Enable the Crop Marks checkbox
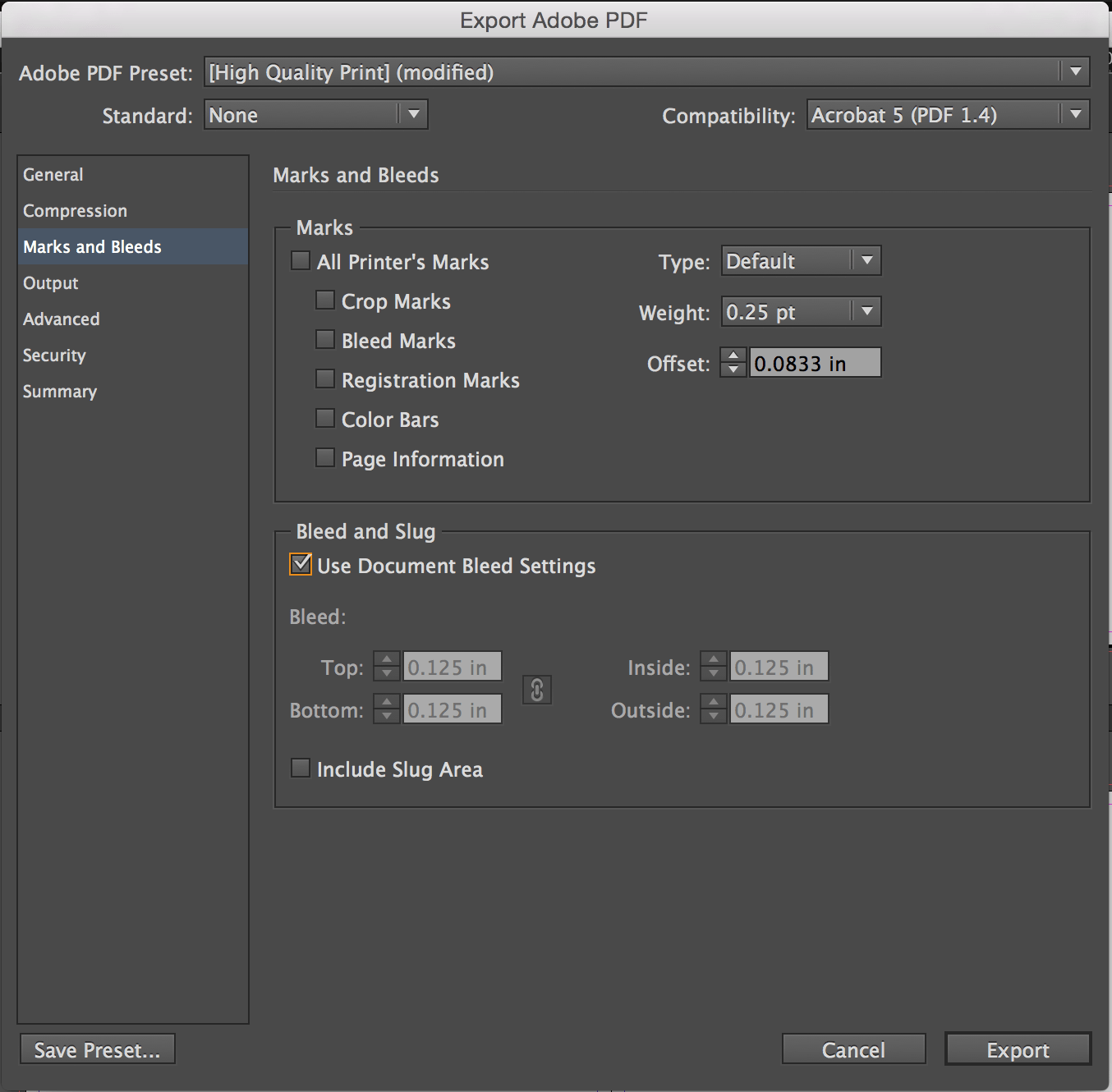Viewport: 1112px width, 1092px height. 325,301
